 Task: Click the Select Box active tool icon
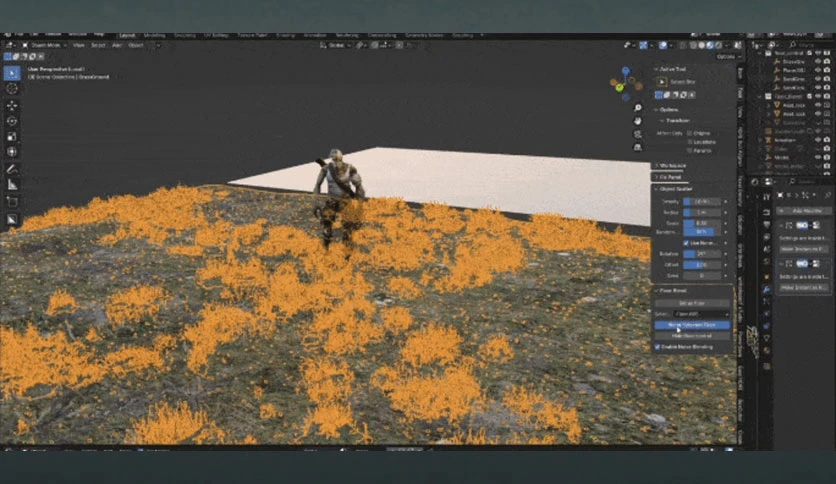tap(662, 82)
